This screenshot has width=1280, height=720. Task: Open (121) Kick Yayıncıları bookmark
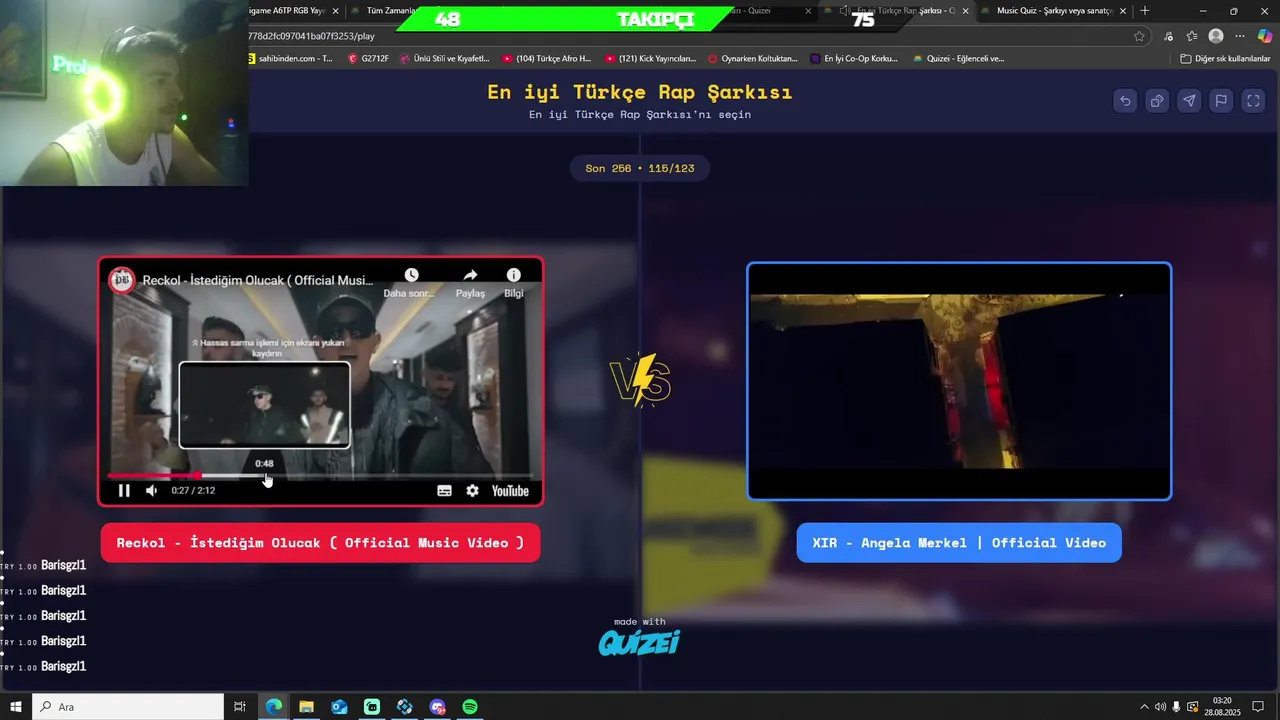pos(650,58)
